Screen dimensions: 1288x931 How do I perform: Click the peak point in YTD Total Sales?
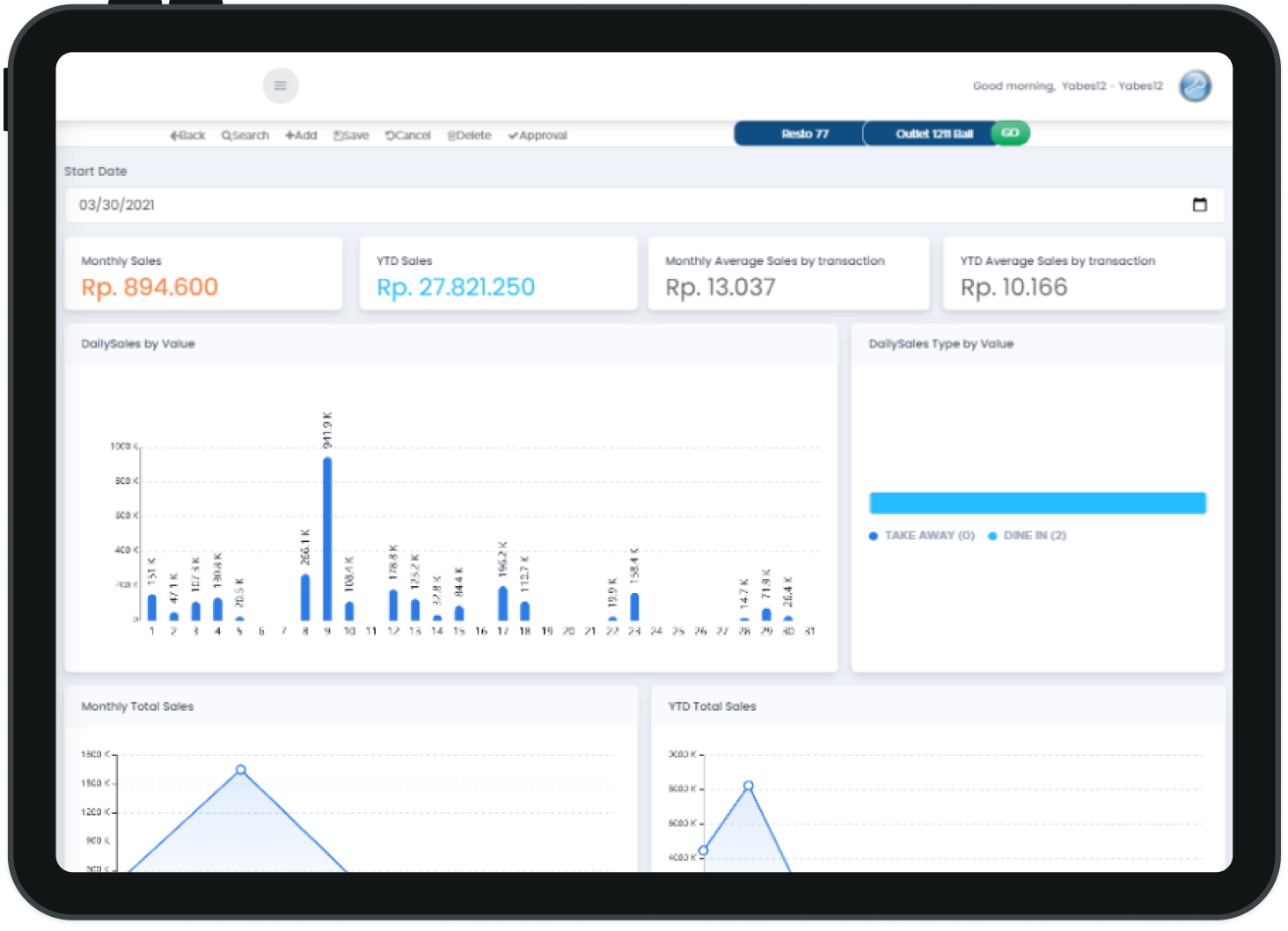(x=748, y=786)
